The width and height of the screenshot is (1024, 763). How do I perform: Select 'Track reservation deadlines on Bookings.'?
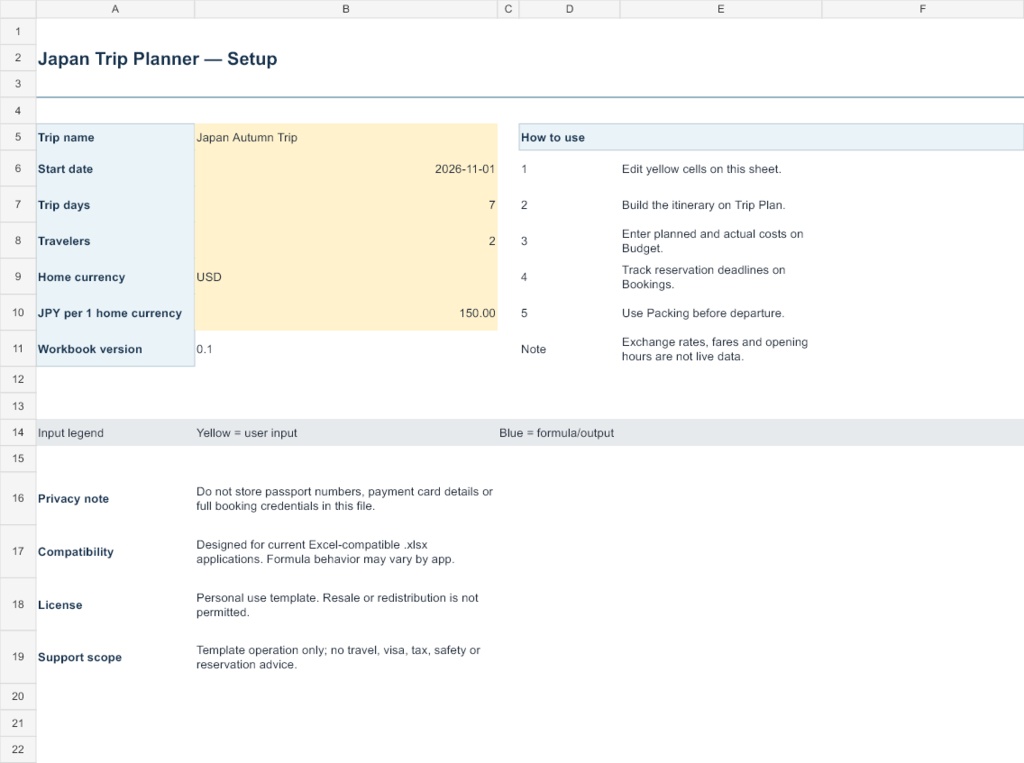click(720, 276)
